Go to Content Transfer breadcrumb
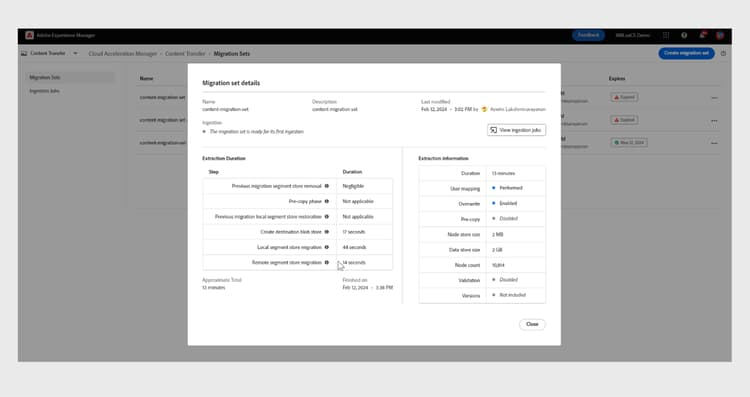This screenshot has height=397, width=750. pyautogui.click(x=185, y=54)
